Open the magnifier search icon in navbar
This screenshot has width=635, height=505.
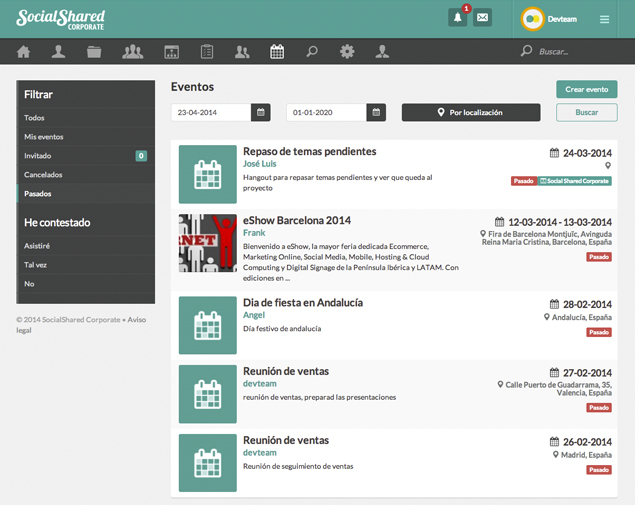pos(312,52)
